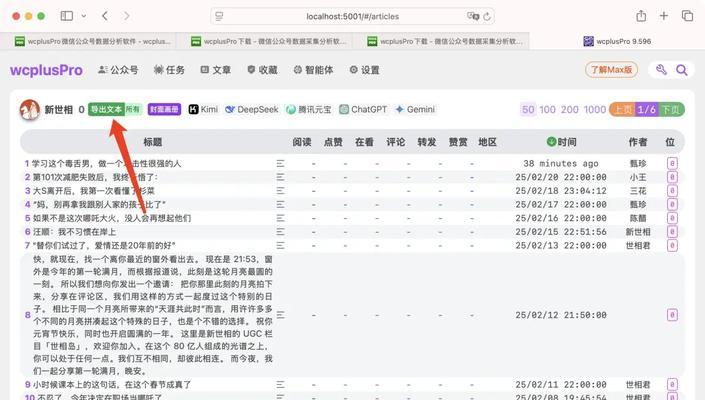
Task: Click the wcplusPro logo
Action: [46, 70]
